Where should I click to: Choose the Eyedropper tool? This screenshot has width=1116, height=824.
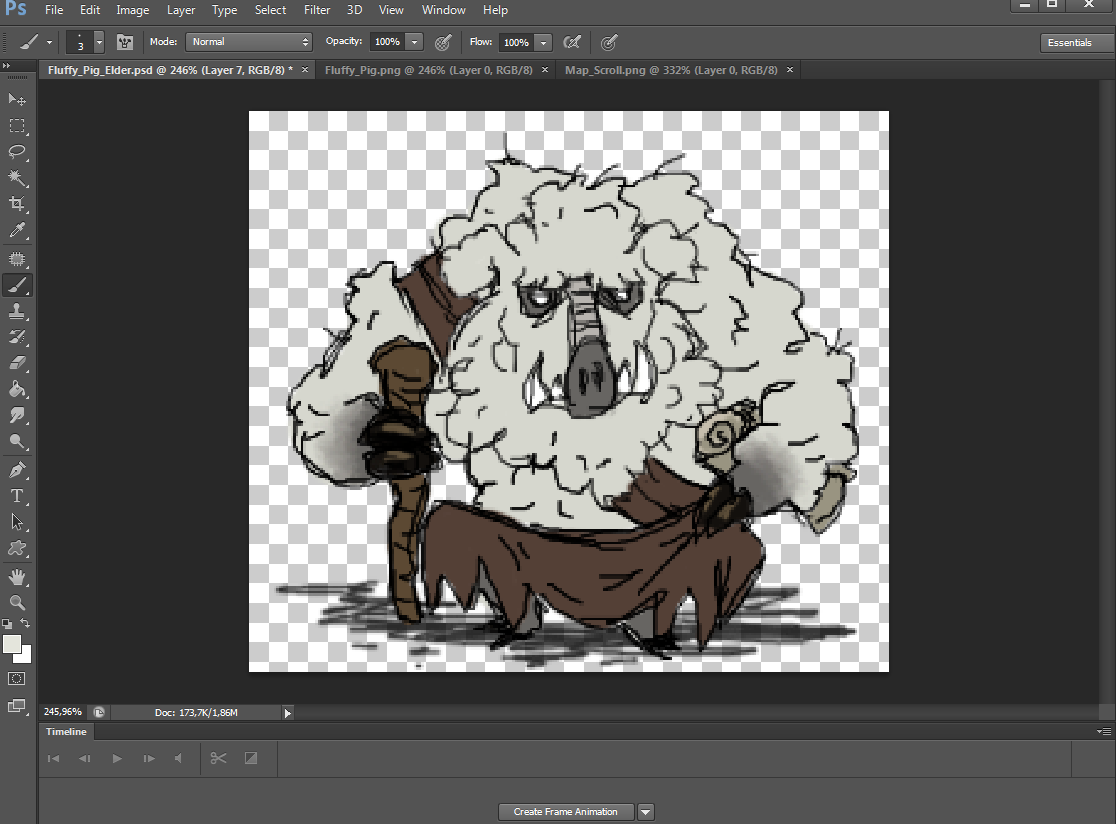pyautogui.click(x=17, y=231)
